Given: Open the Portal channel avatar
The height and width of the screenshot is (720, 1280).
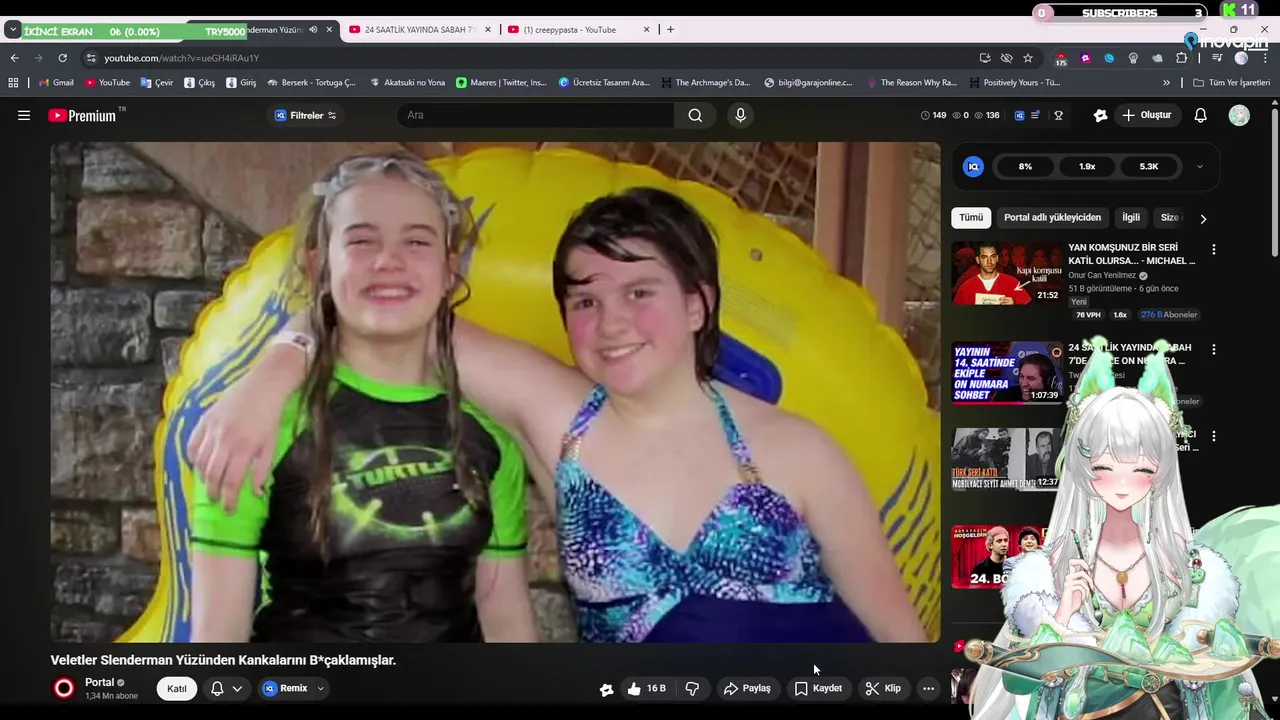Looking at the screenshot, I should (x=64, y=688).
